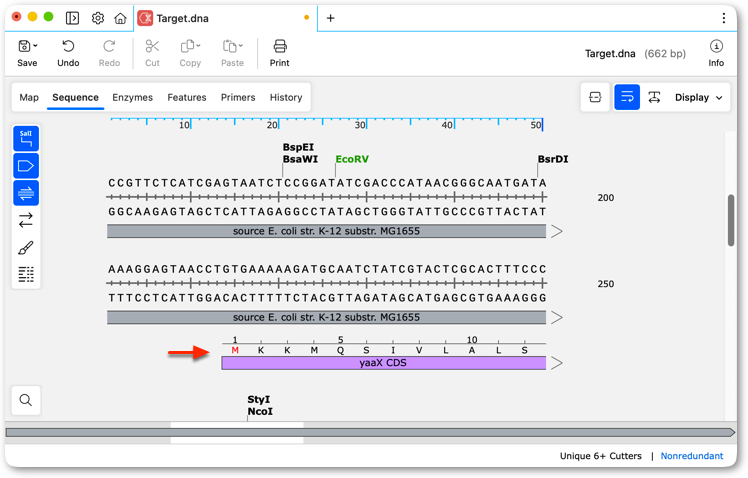The width and height of the screenshot is (748, 478).
Task: Click the vertical scrollbar thumb
Action: tap(731, 220)
